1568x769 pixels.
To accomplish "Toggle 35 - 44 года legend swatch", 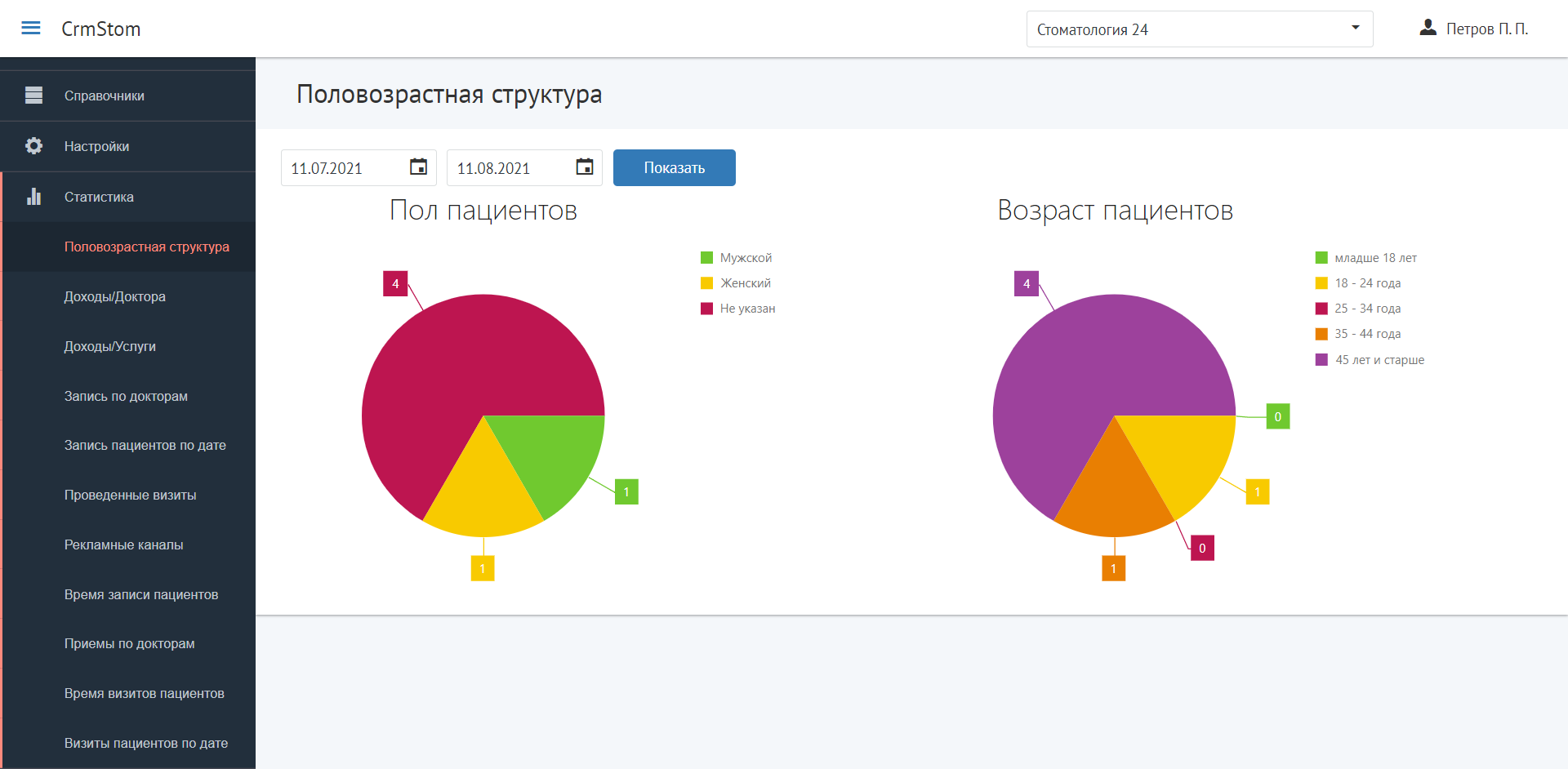I will (x=1322, y=334).
